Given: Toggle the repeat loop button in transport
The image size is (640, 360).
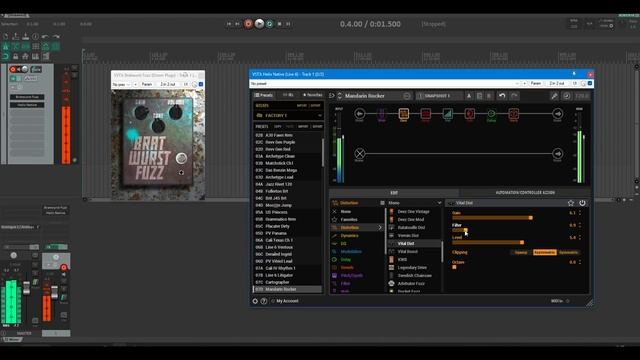Looking at the screenshot, I should pos(269,24).
